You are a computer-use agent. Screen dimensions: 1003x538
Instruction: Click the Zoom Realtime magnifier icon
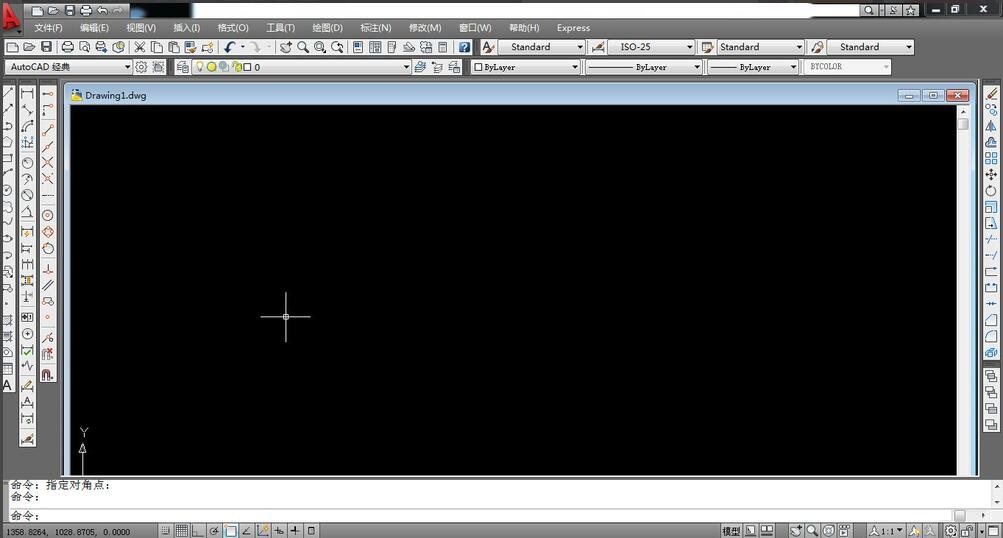tap(303, 47)
